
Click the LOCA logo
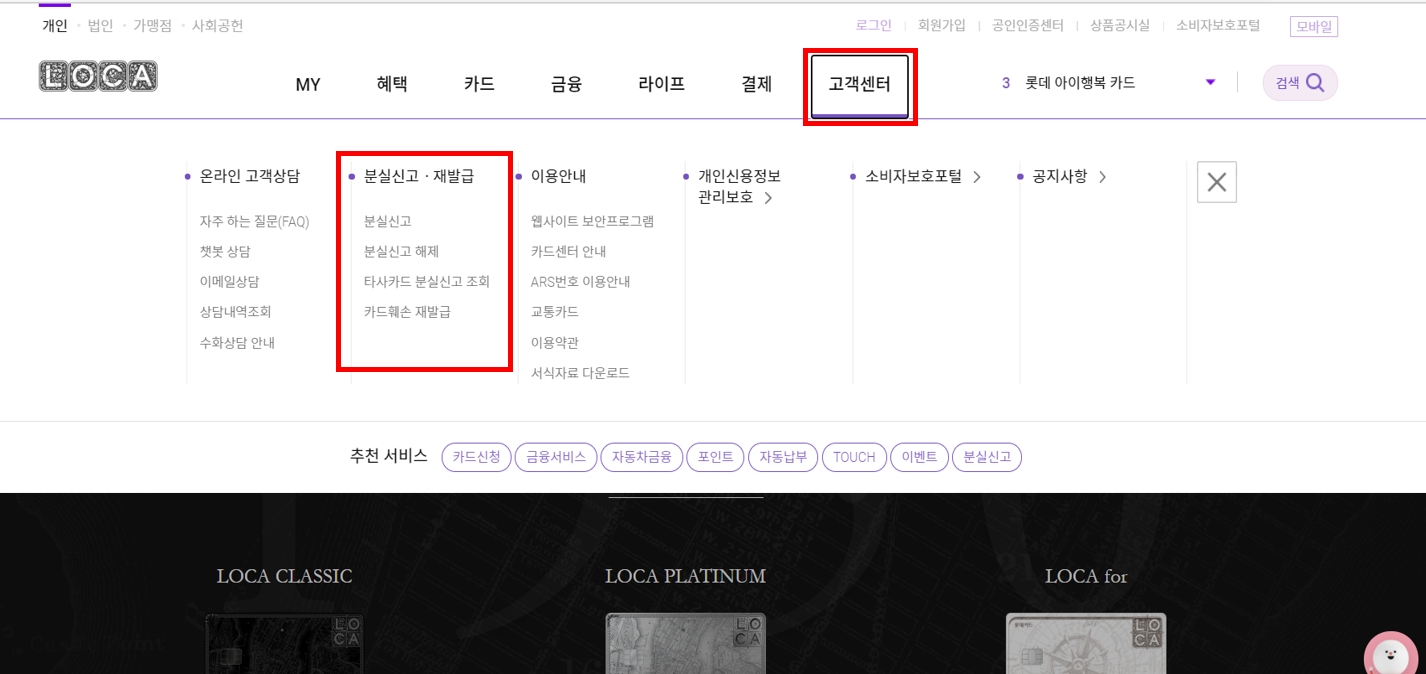tap(98, 77)
